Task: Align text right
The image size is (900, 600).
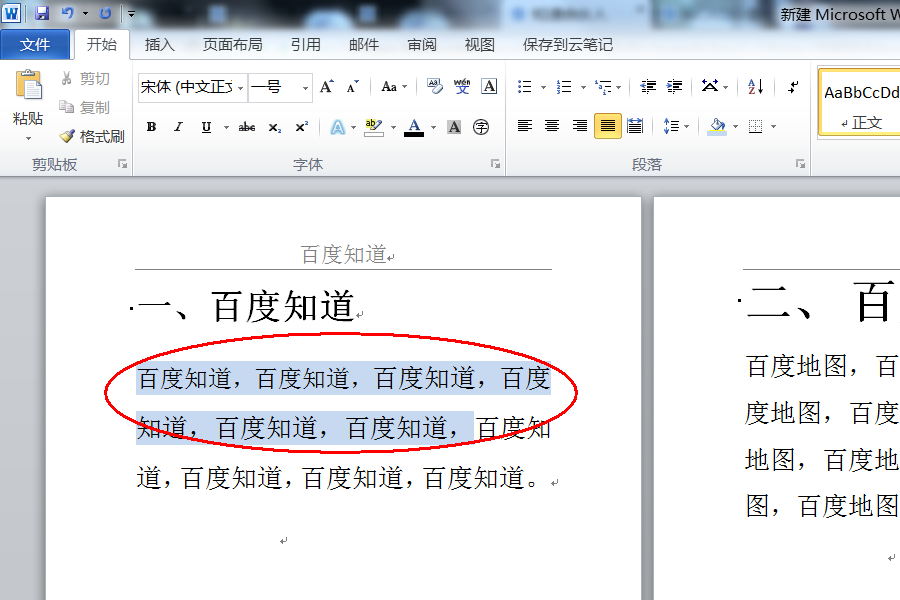Action: pyautogui.click(x=580, y=126)
